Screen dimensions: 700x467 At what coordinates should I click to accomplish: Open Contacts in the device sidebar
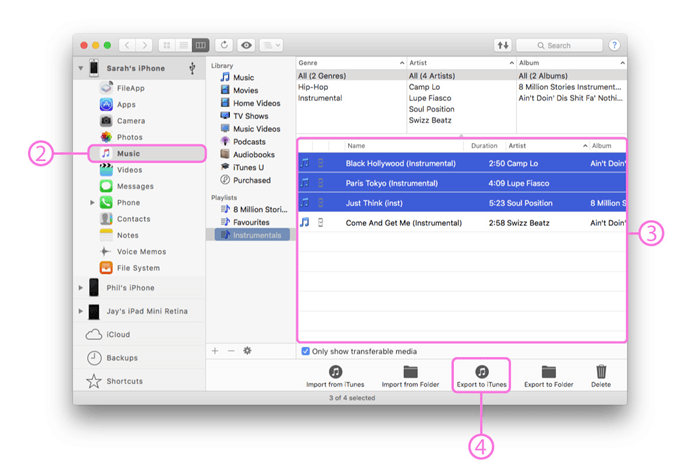[125, 219]
